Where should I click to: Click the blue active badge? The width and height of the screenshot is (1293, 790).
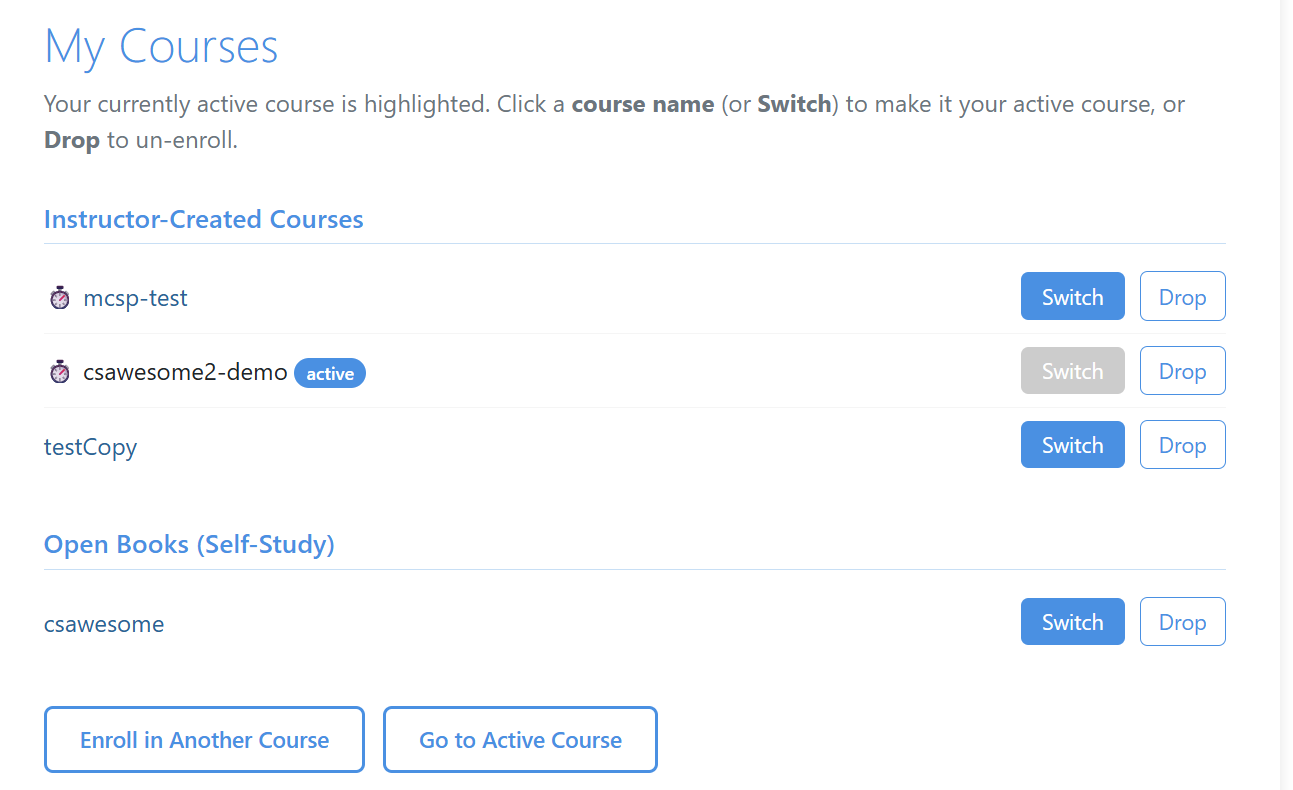[x=330, y=373]
